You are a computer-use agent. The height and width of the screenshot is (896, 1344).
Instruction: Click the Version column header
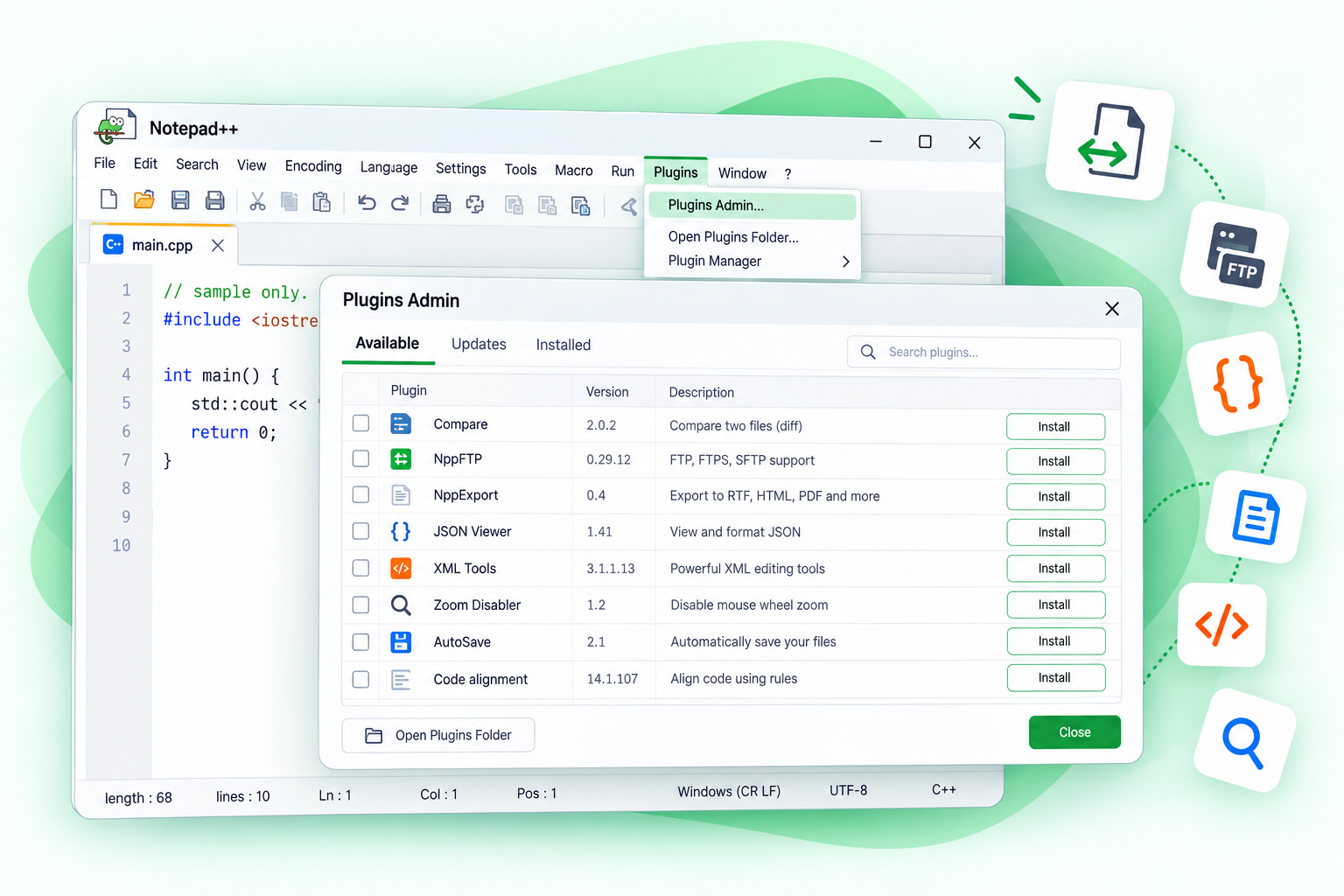(607, 392)
